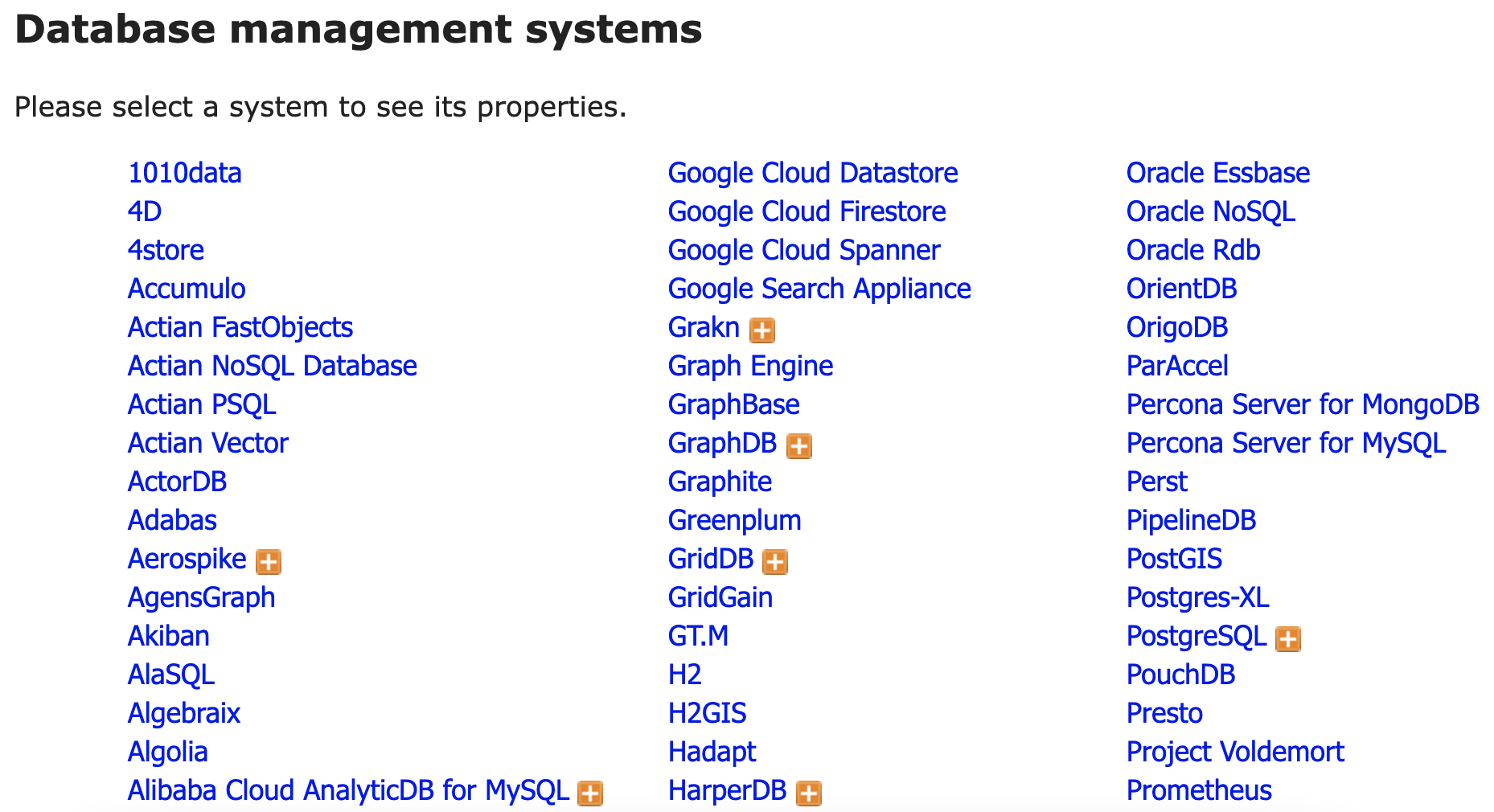Open the Google Search Appliance link
Image resolution: width=1494 pixels, height=812 pixels.
click(x=819, y=289)
